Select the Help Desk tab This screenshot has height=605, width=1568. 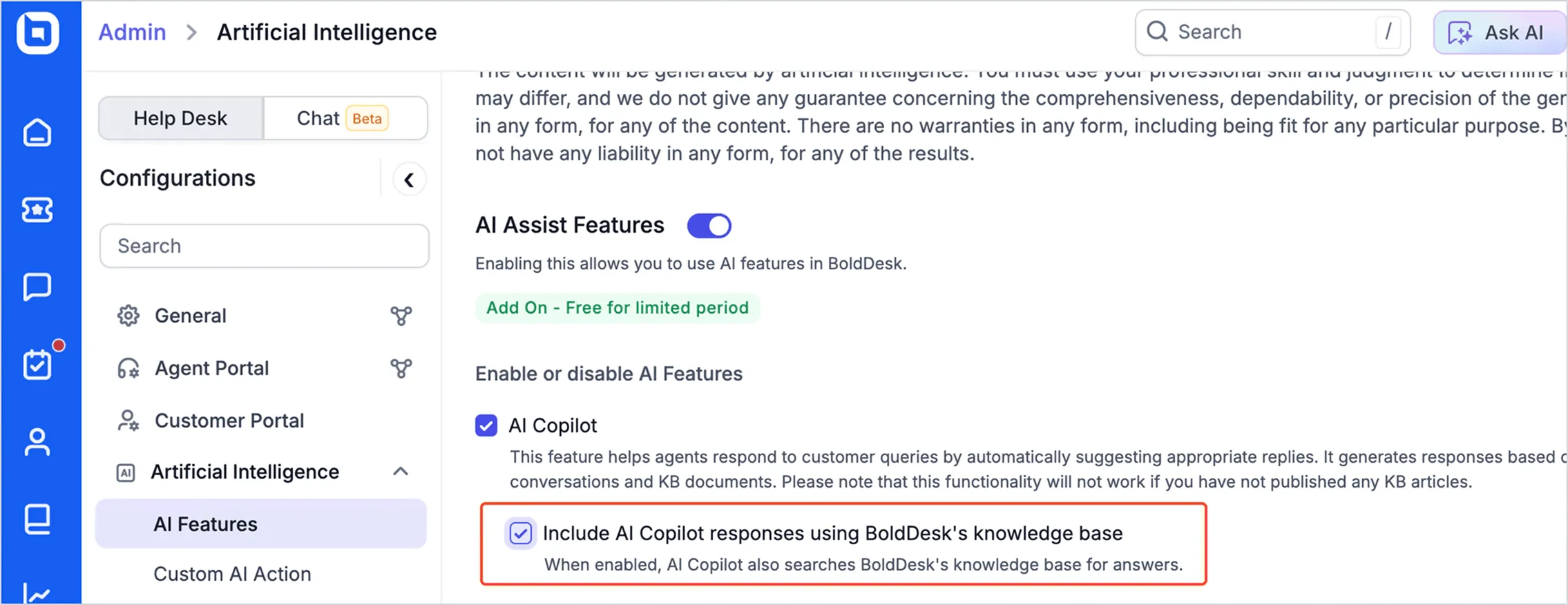pos(180,118)
